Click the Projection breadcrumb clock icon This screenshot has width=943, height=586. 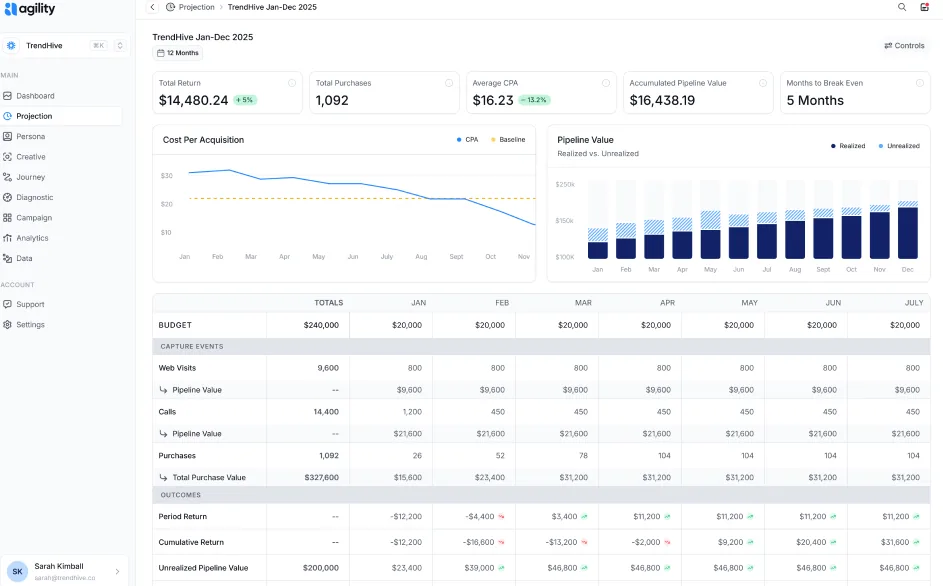click(171, 7)
